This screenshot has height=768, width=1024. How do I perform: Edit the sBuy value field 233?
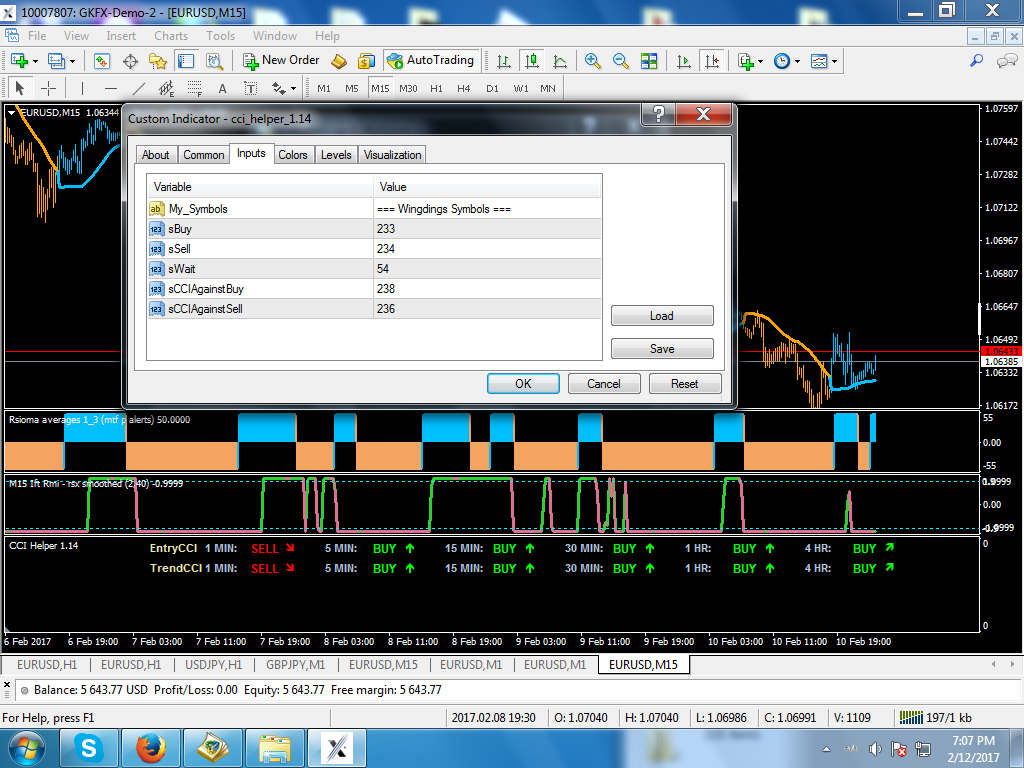[x=487, y=229]
